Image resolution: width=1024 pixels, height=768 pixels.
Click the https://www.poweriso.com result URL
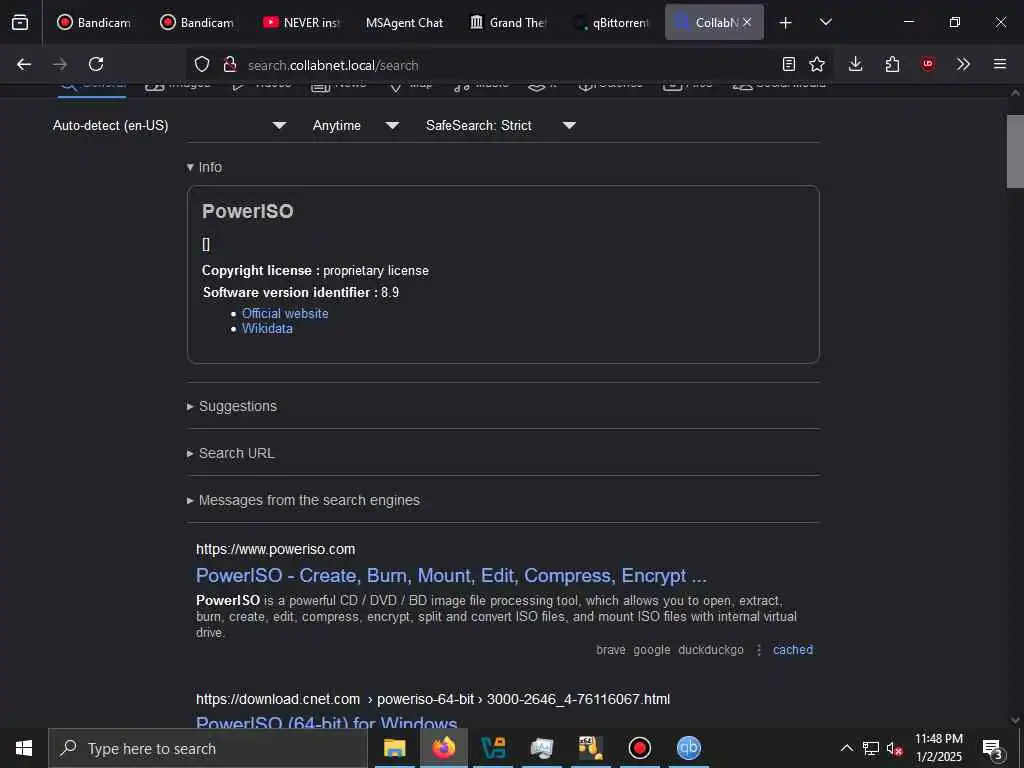pos(276,549)
